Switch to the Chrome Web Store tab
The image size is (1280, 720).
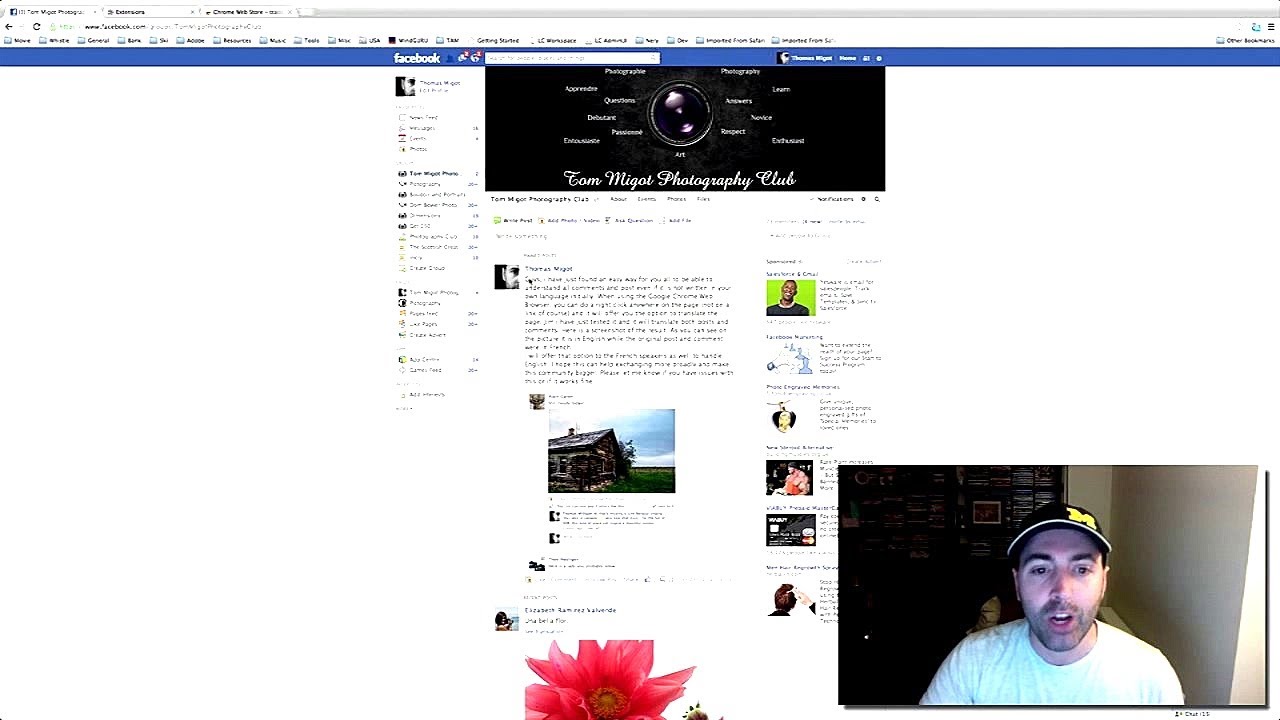pyautogui.click(x=245, y=12)
